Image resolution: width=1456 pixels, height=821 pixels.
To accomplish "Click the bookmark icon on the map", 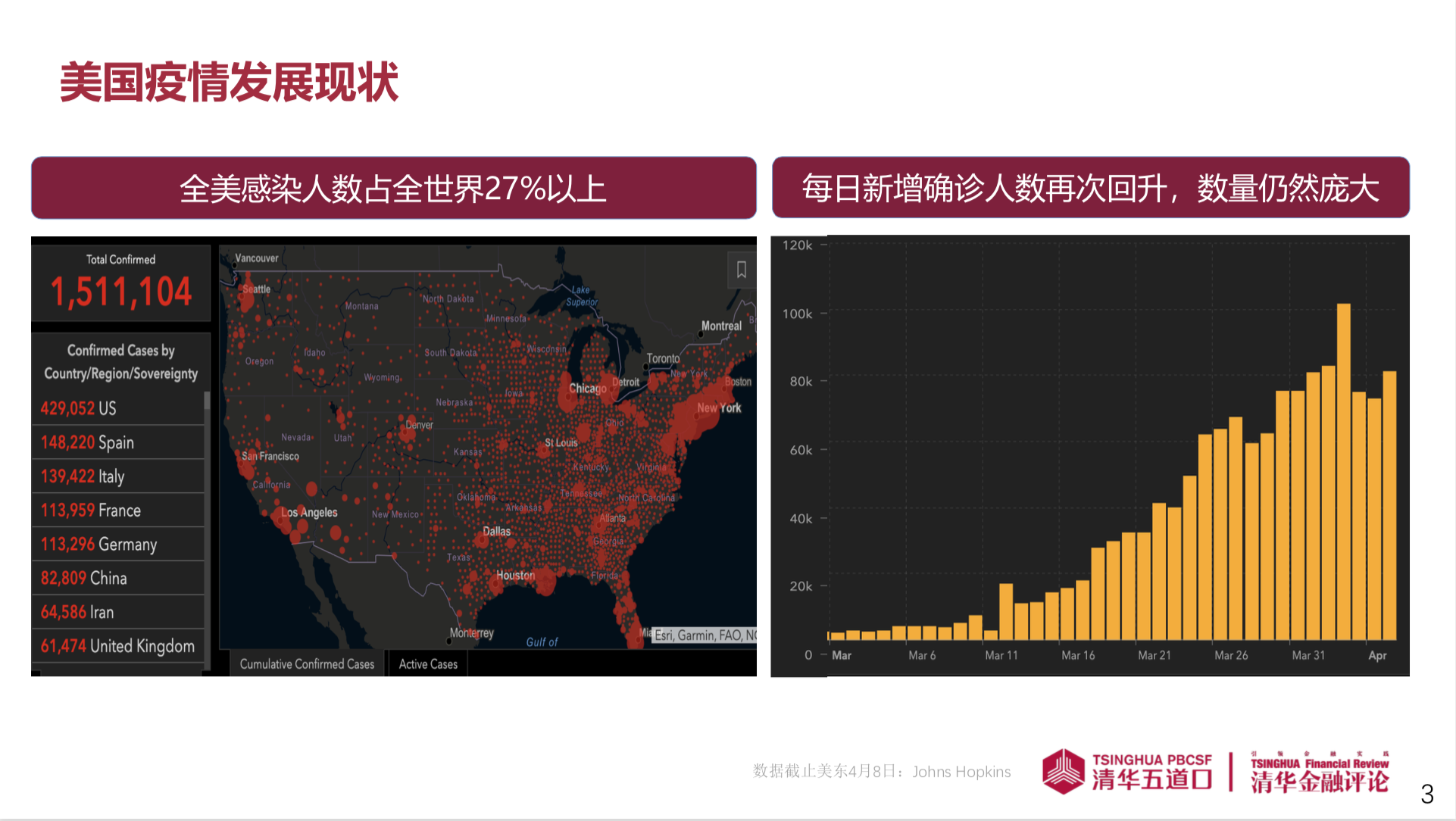I will pos(741,270).
